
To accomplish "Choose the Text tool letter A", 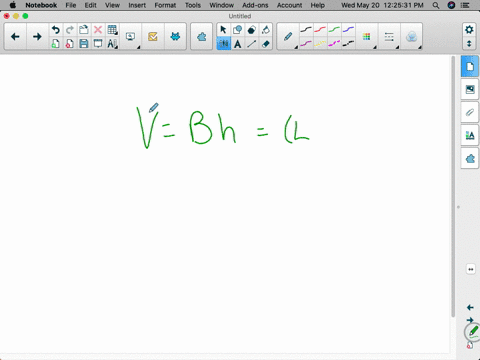I will (237, 44).
